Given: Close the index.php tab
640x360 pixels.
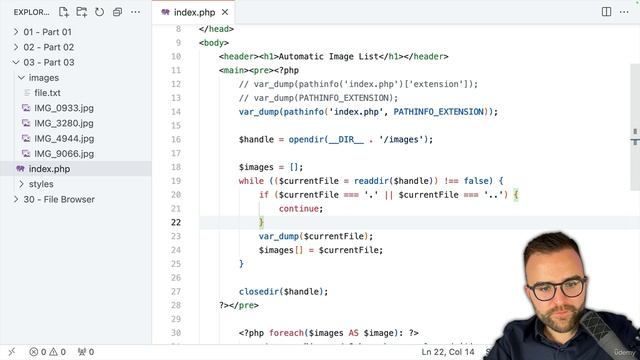Looking at the screenshot, I should coord(225,12).
